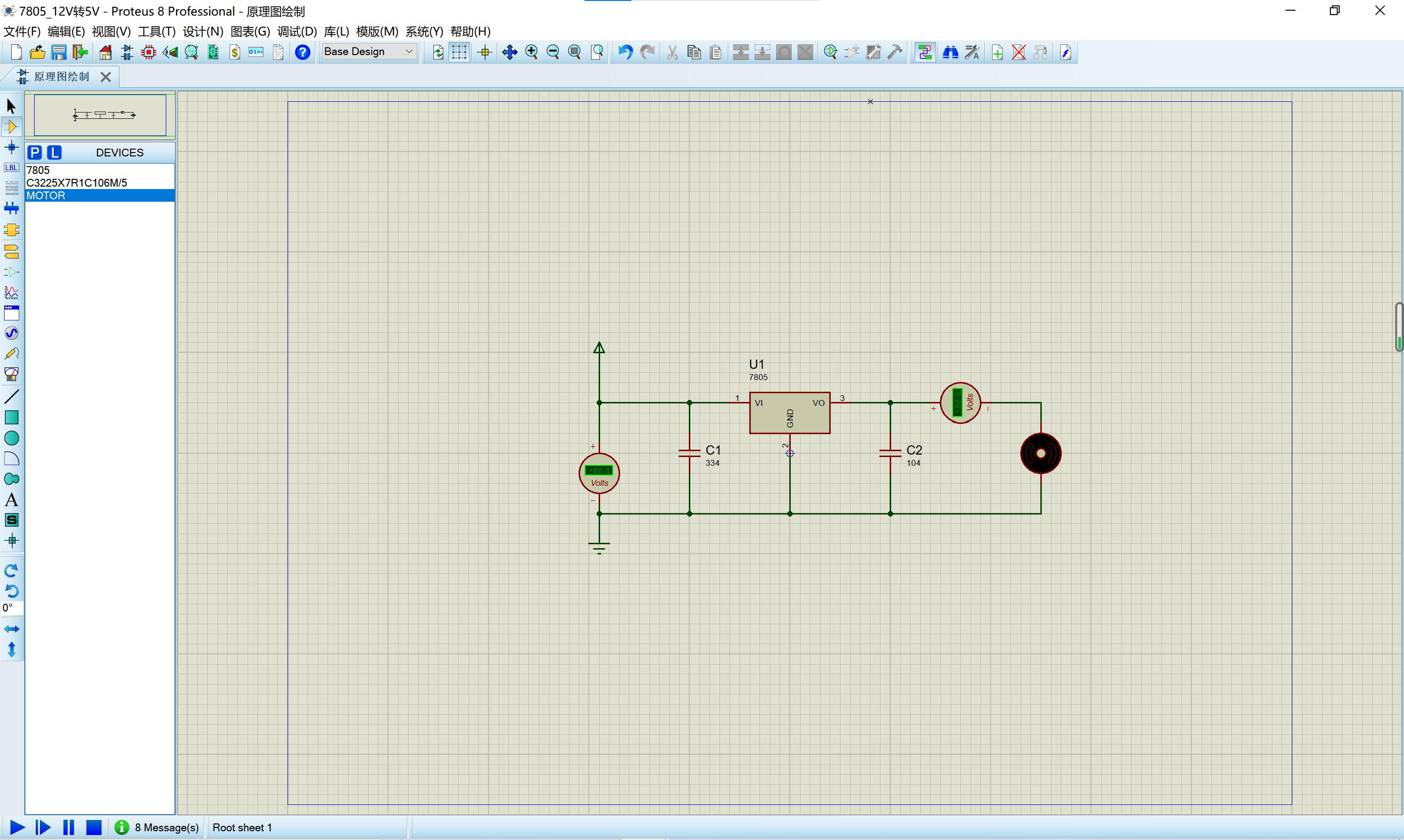Open the Base Design variant dropdown
1404x840 pixels.
click(369, 52)
